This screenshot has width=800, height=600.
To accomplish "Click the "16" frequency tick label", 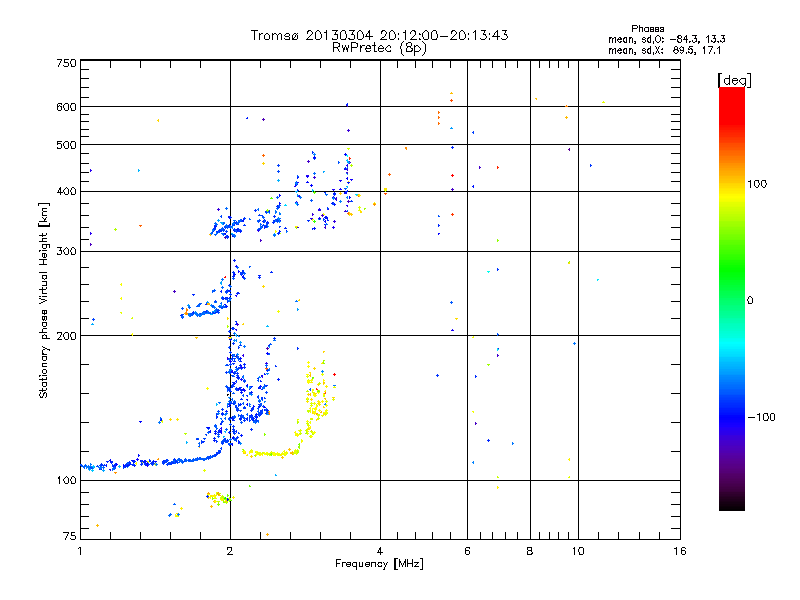I will [x=680, y=551].
